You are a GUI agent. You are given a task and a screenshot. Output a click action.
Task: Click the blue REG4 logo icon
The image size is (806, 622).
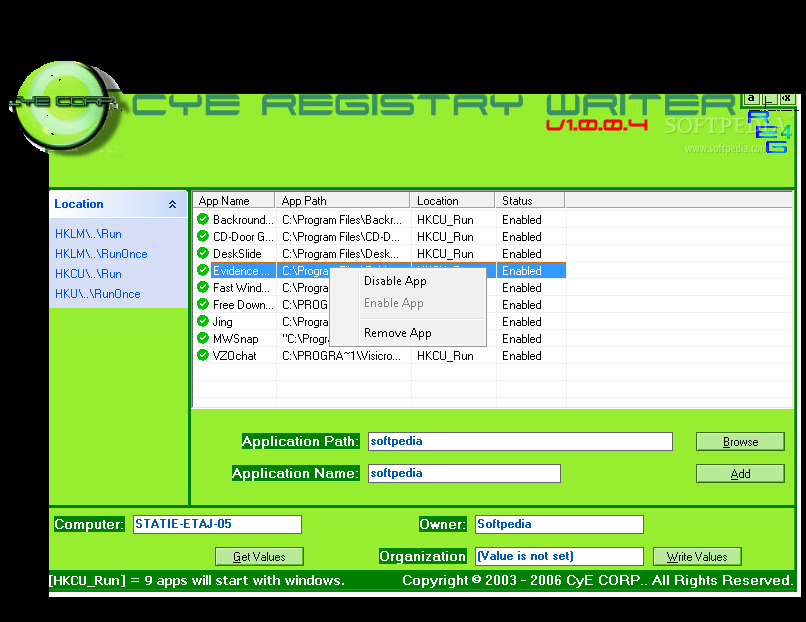[769, 132]
